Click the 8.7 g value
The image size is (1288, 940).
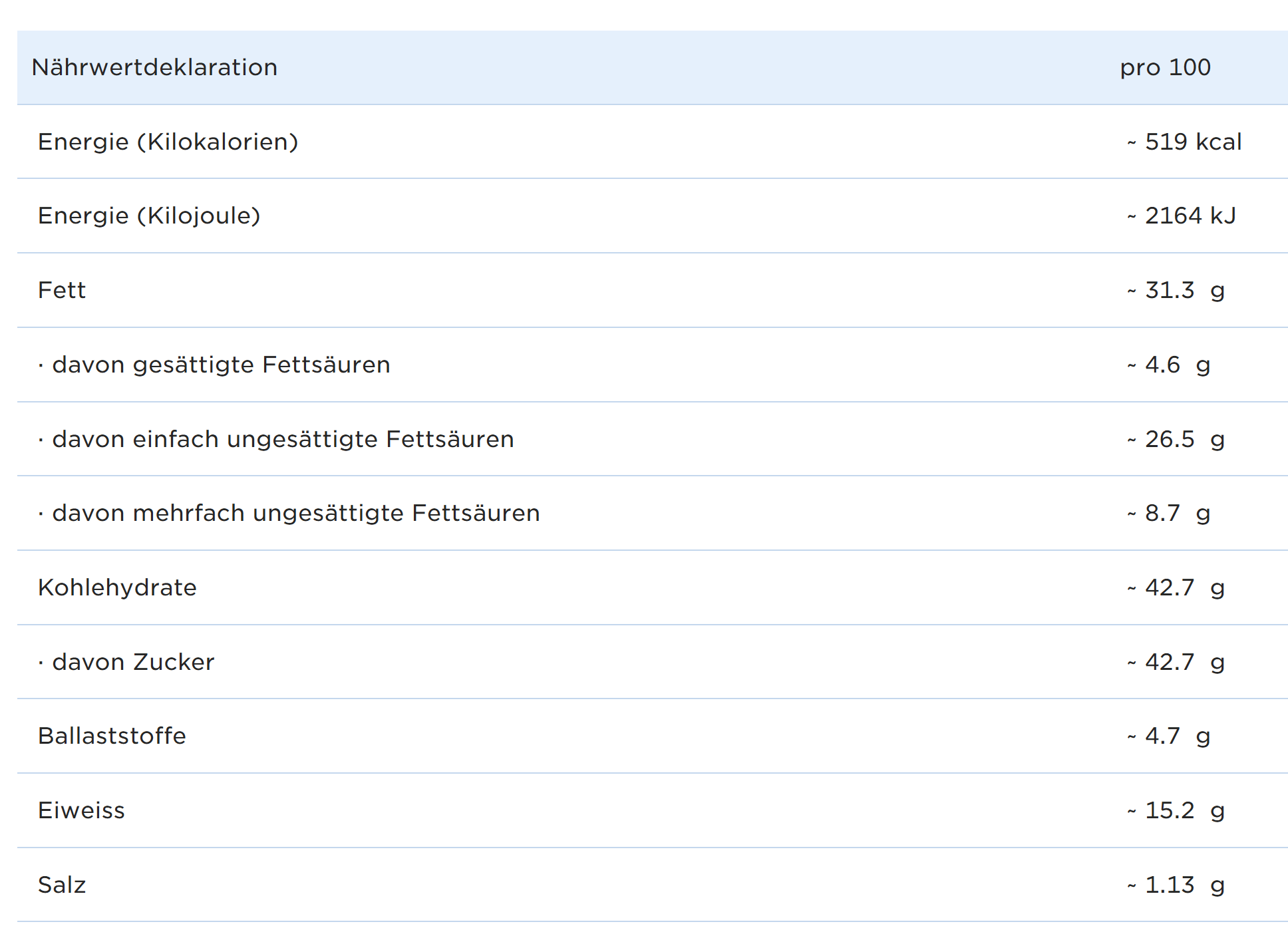pos(1168,513)
